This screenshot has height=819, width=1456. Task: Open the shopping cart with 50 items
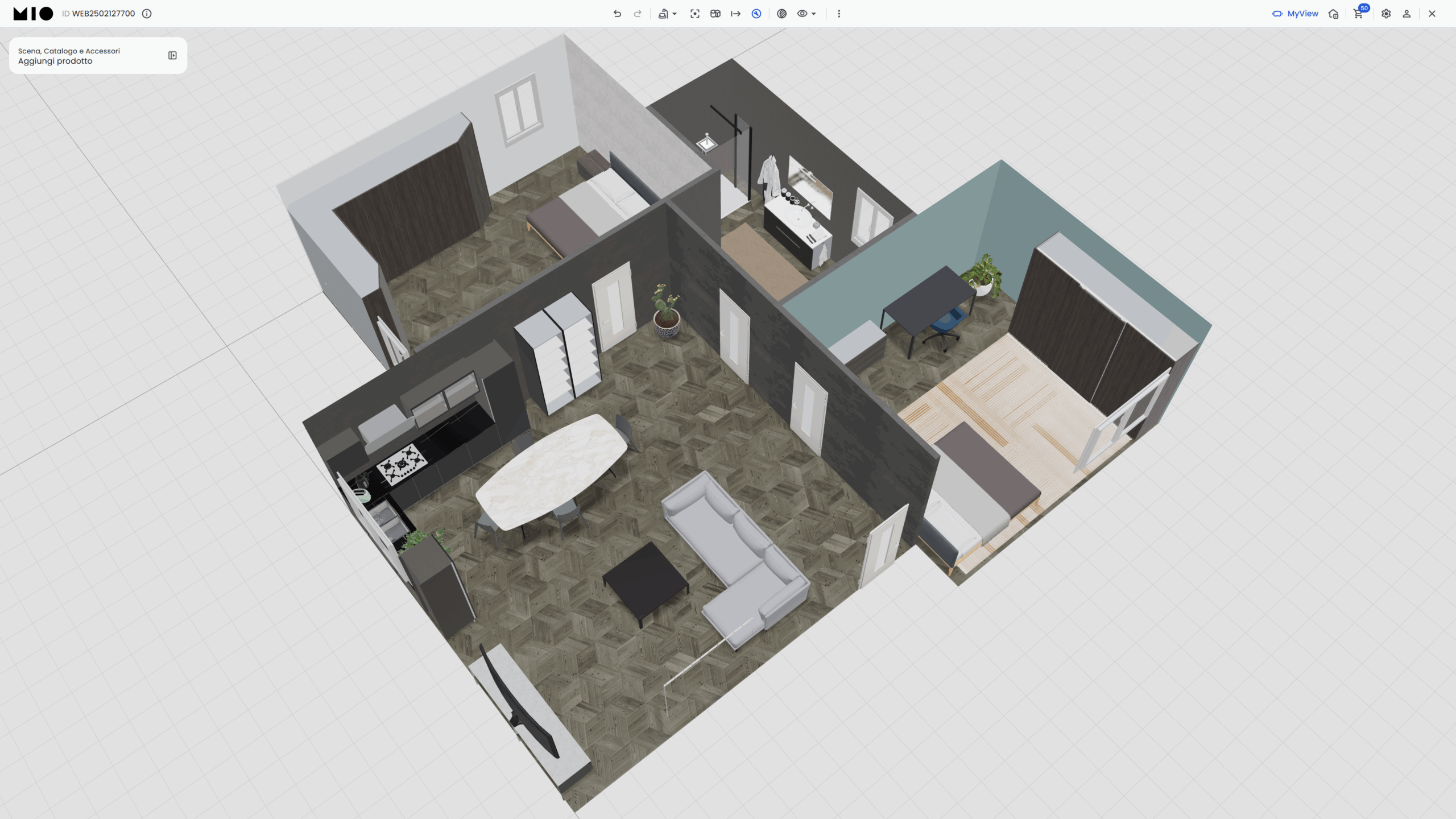1358,14
